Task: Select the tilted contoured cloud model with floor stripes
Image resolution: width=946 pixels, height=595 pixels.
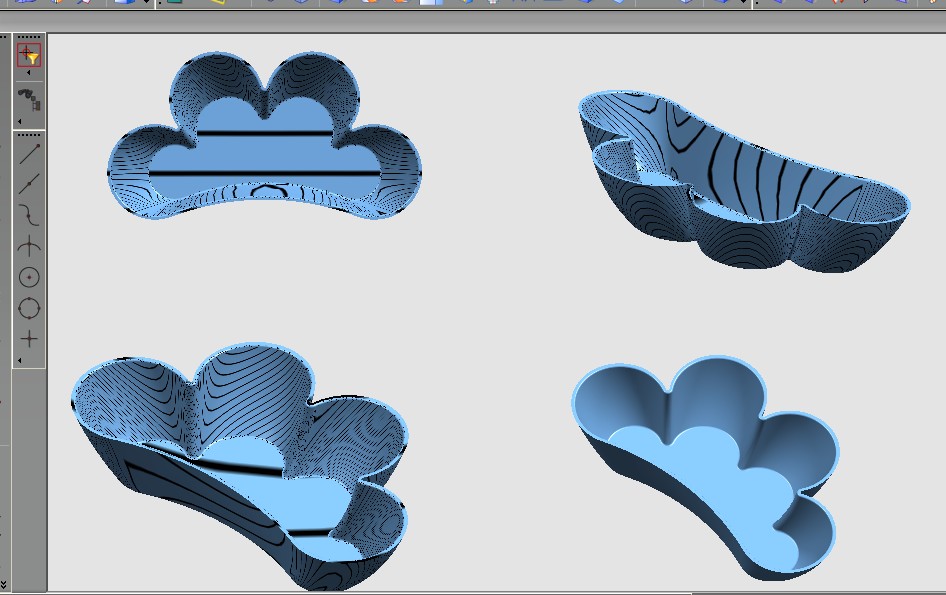Action: [240, 466]
